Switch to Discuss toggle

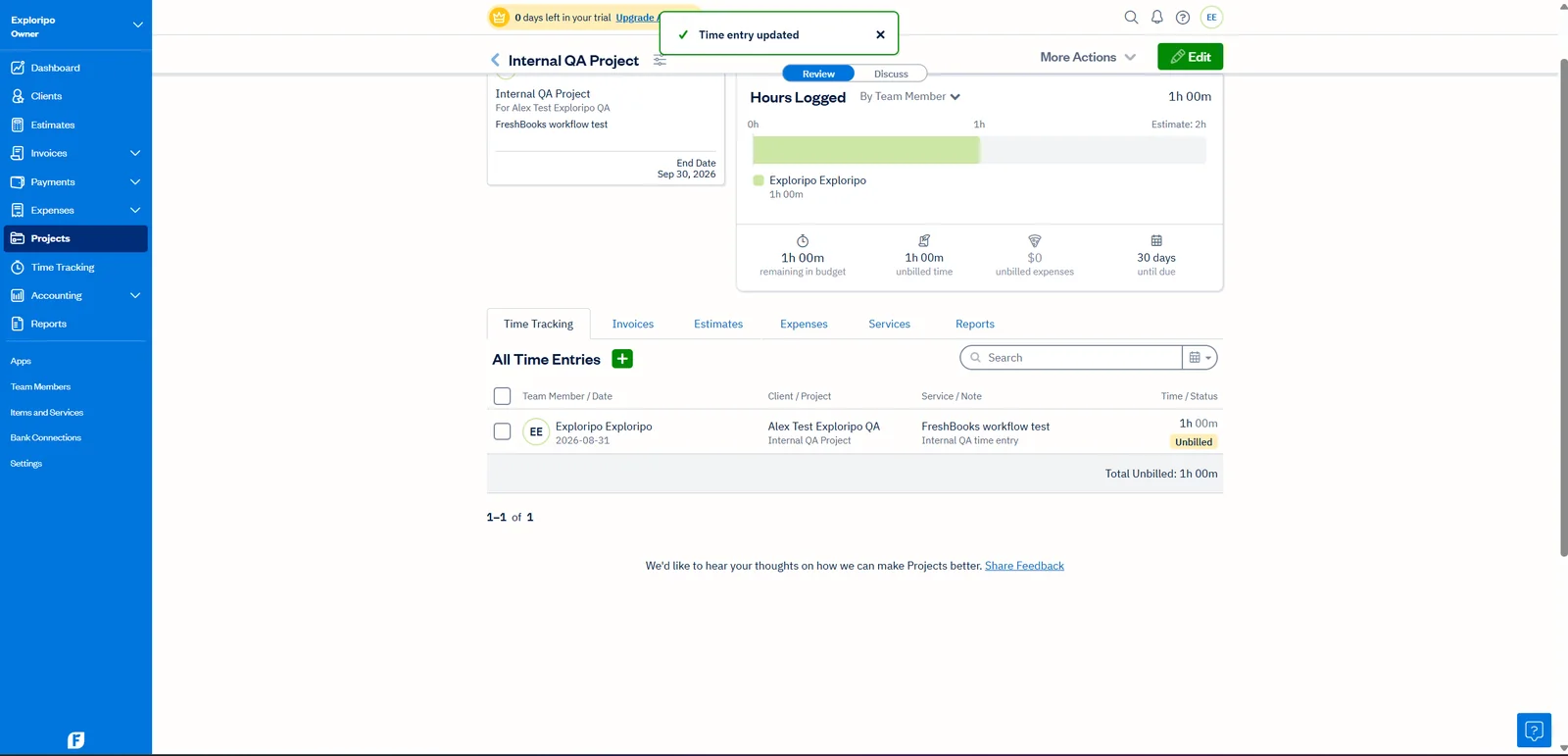pos(891,74)
